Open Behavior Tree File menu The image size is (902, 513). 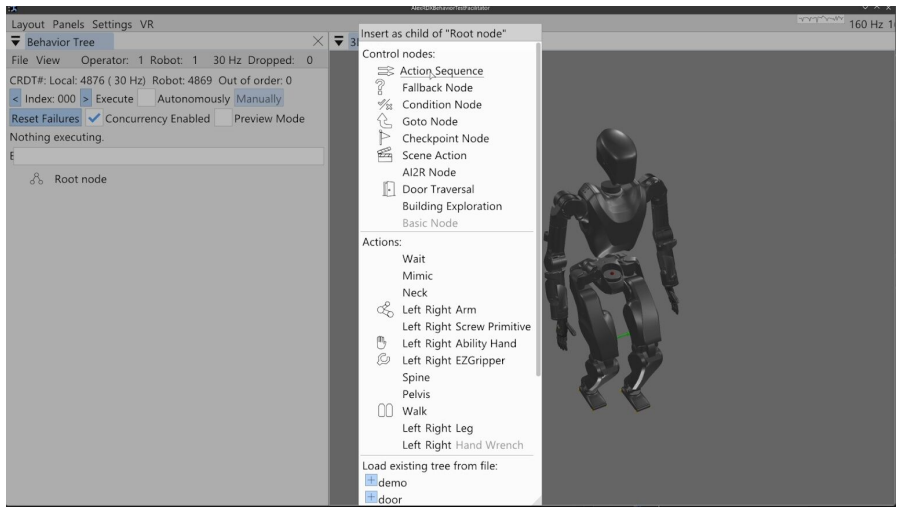pyautogui.click(x=20, y=60)
